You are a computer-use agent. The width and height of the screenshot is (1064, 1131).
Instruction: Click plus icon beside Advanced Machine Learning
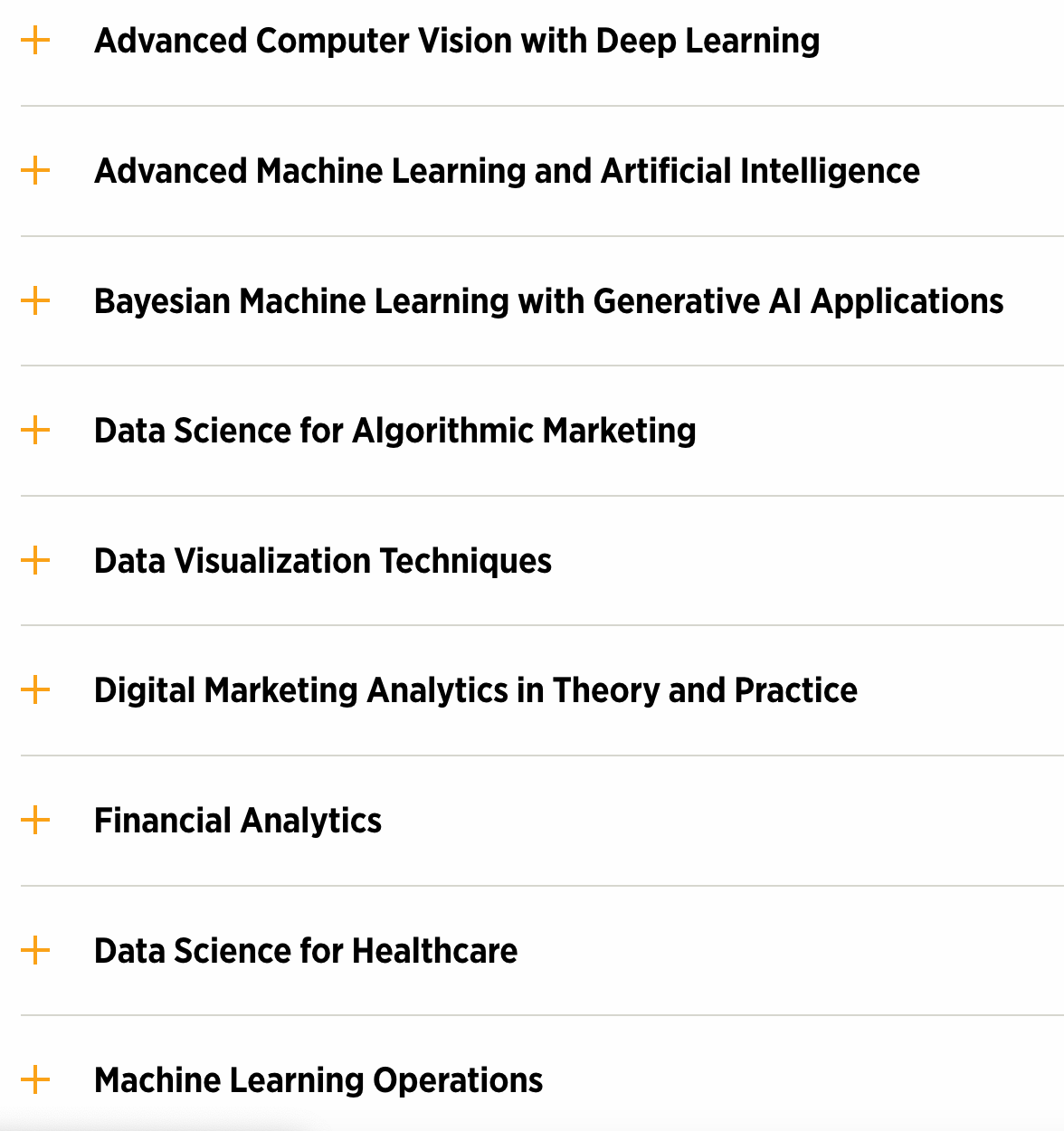click(35, 170)
